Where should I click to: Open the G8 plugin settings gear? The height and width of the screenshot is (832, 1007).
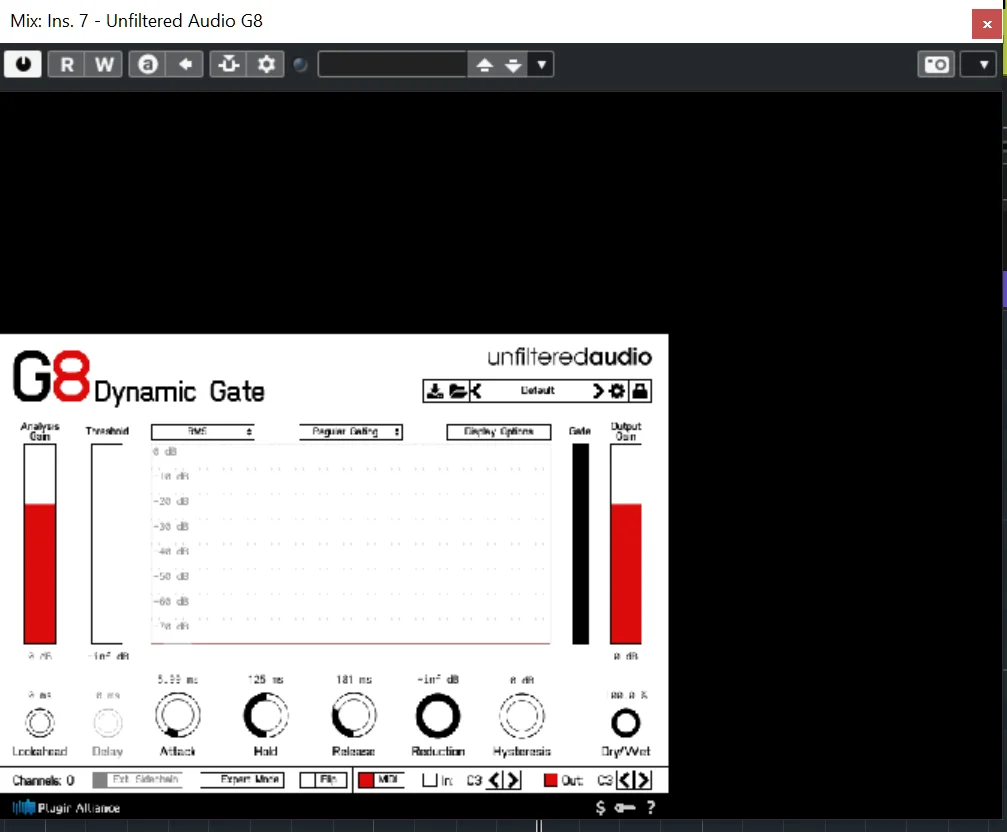617,391
